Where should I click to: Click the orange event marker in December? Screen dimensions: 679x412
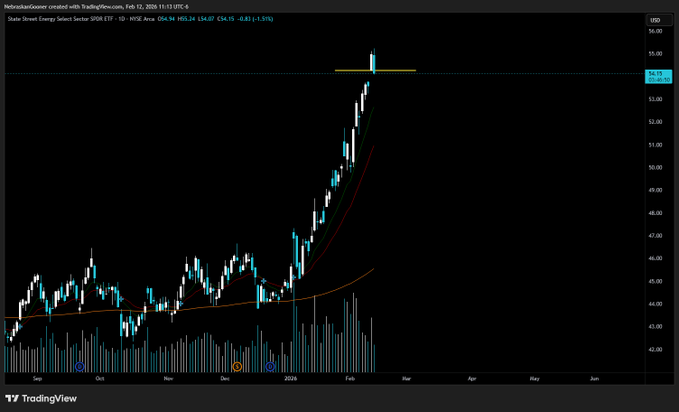[x=237, y=367]
